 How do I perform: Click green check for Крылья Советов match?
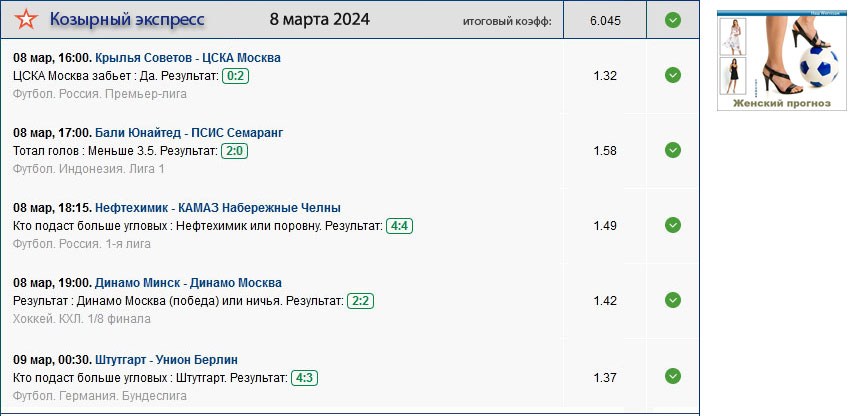(x=673, y=75)
